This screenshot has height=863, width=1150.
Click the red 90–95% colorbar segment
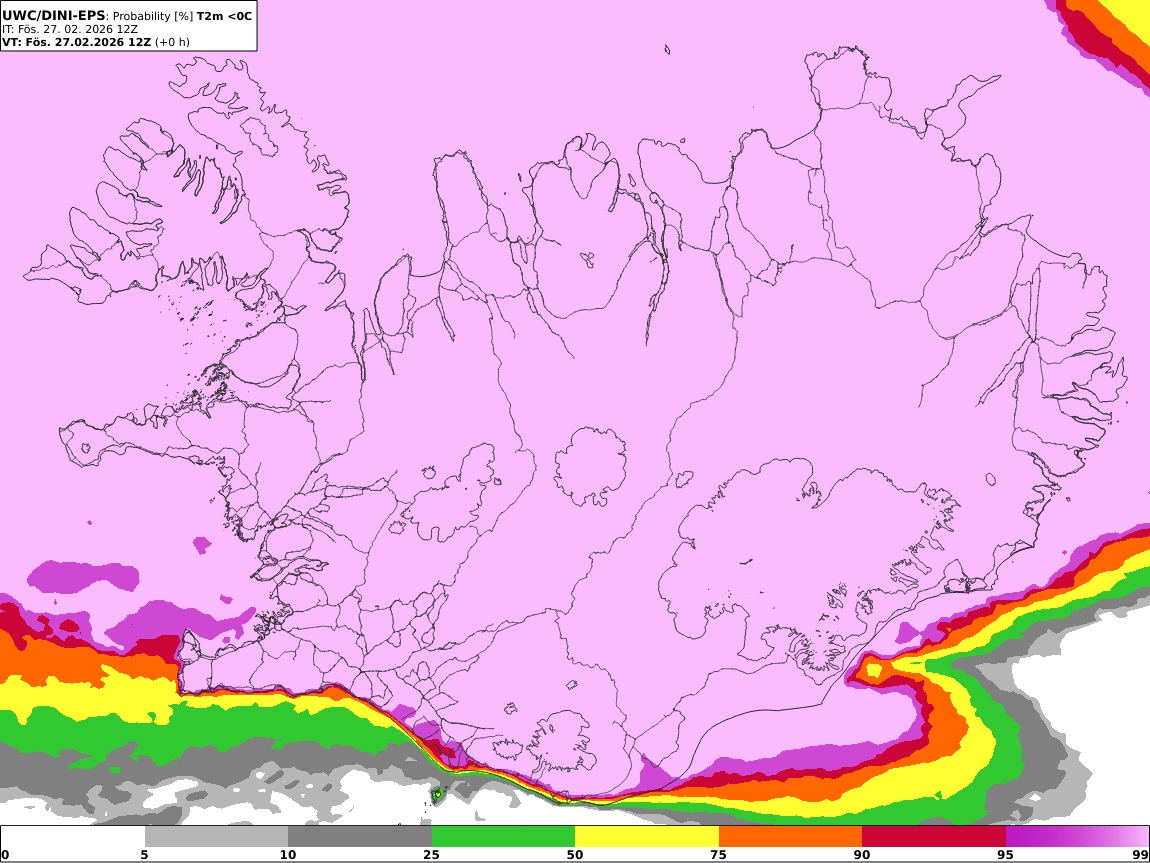pos(934,837)
